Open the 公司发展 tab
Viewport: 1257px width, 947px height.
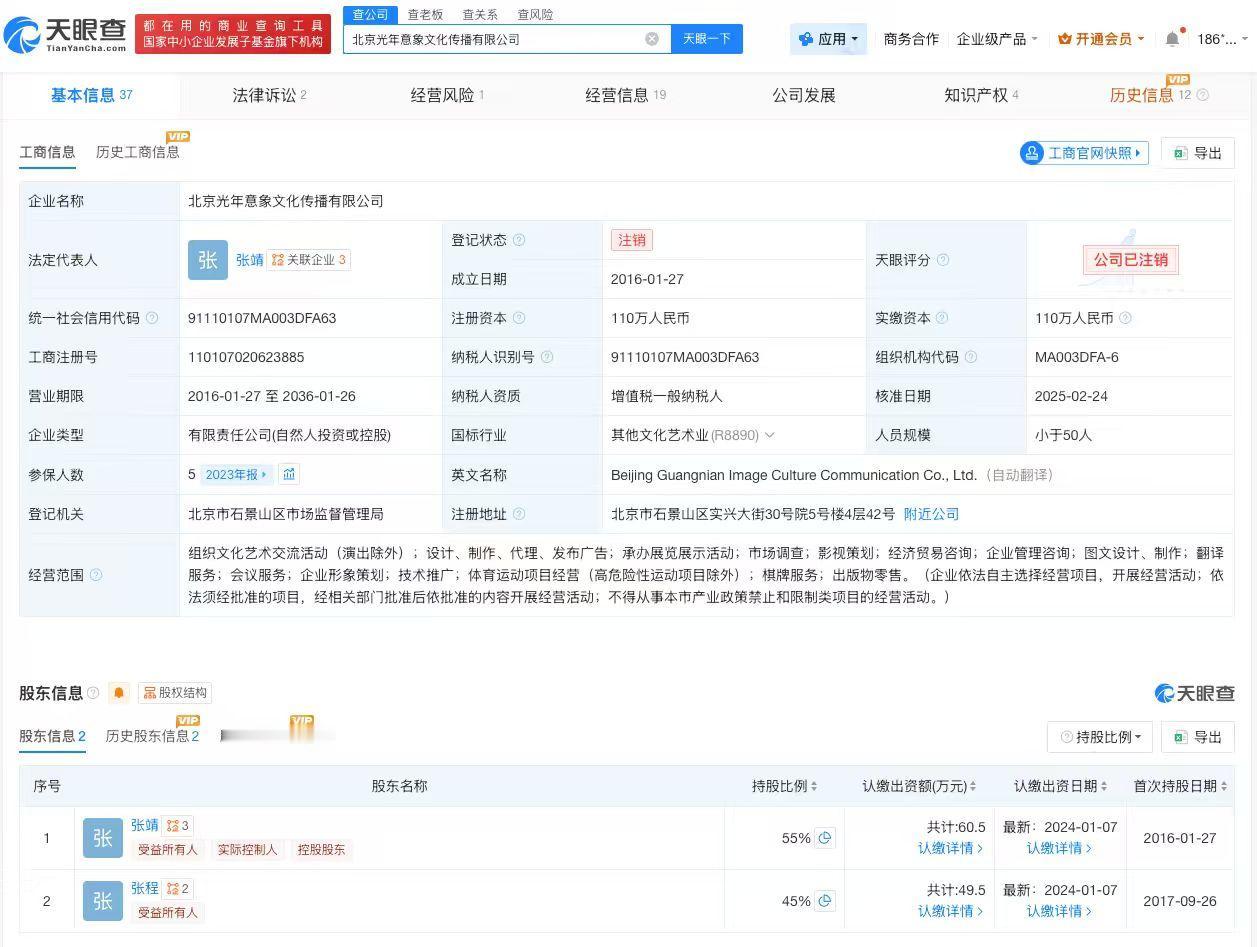(x=804, y=95)
